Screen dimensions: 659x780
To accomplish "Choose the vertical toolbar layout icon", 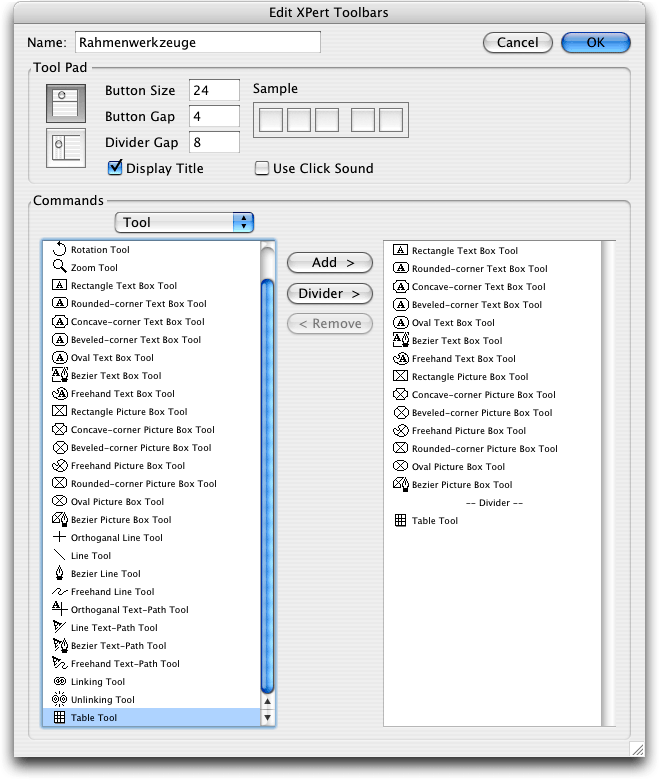I will (x=66, y=148).
